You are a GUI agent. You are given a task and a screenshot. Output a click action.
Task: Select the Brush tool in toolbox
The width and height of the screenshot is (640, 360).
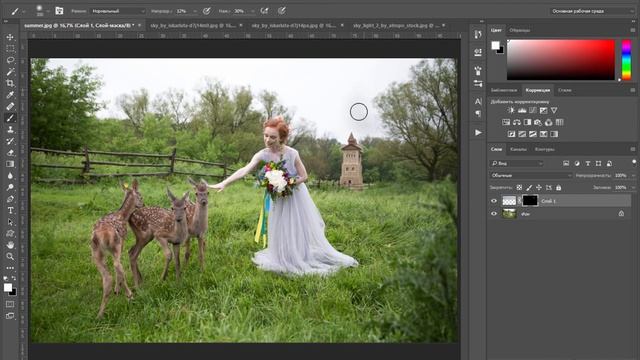(x=10, y=118)
